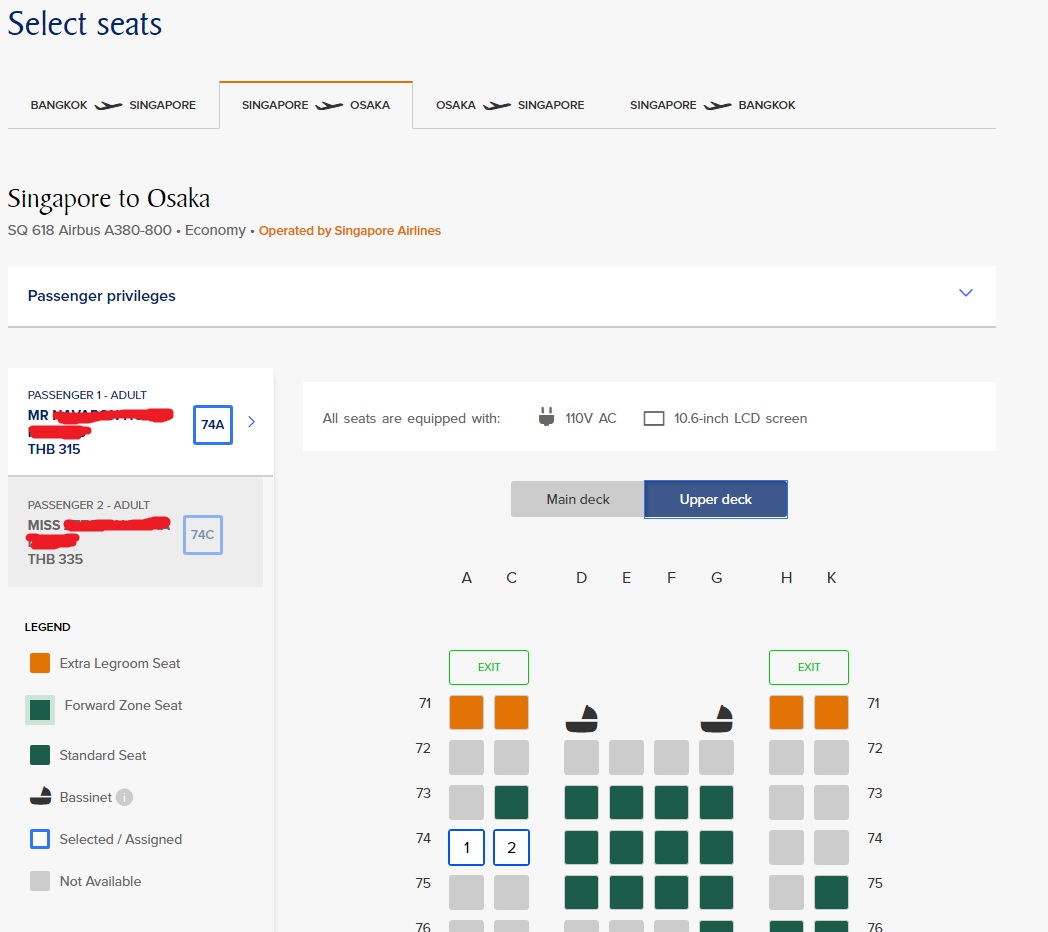Pick standard seat 73C
Image resolution: width=1048 pixels, height=932 pixels.
coord(511,802)
